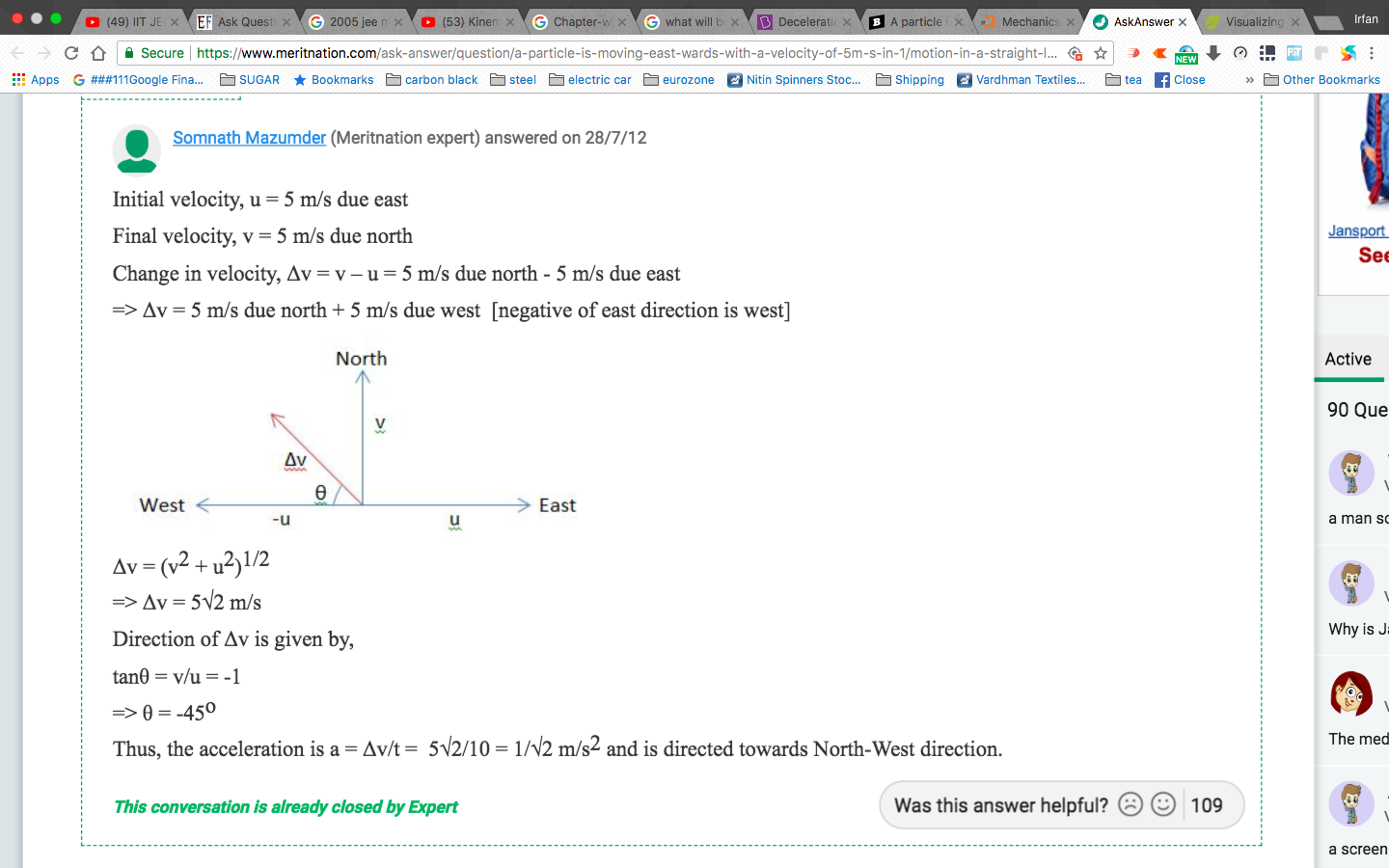Click Somnath Mazumder's green avatar
Image resolution: width=1389 pixels, height=868 pixels.
(x=137, y=151)
